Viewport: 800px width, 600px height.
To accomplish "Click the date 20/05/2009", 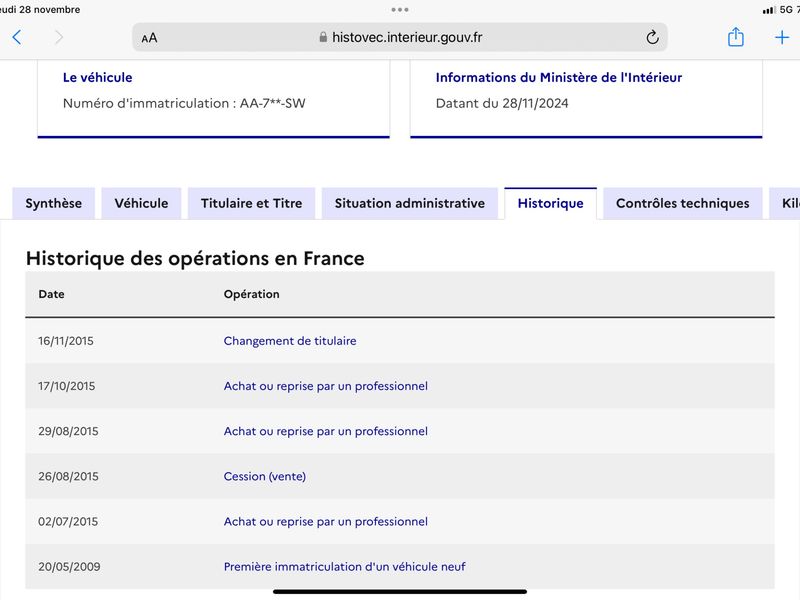I will click(x=69, y=567).
